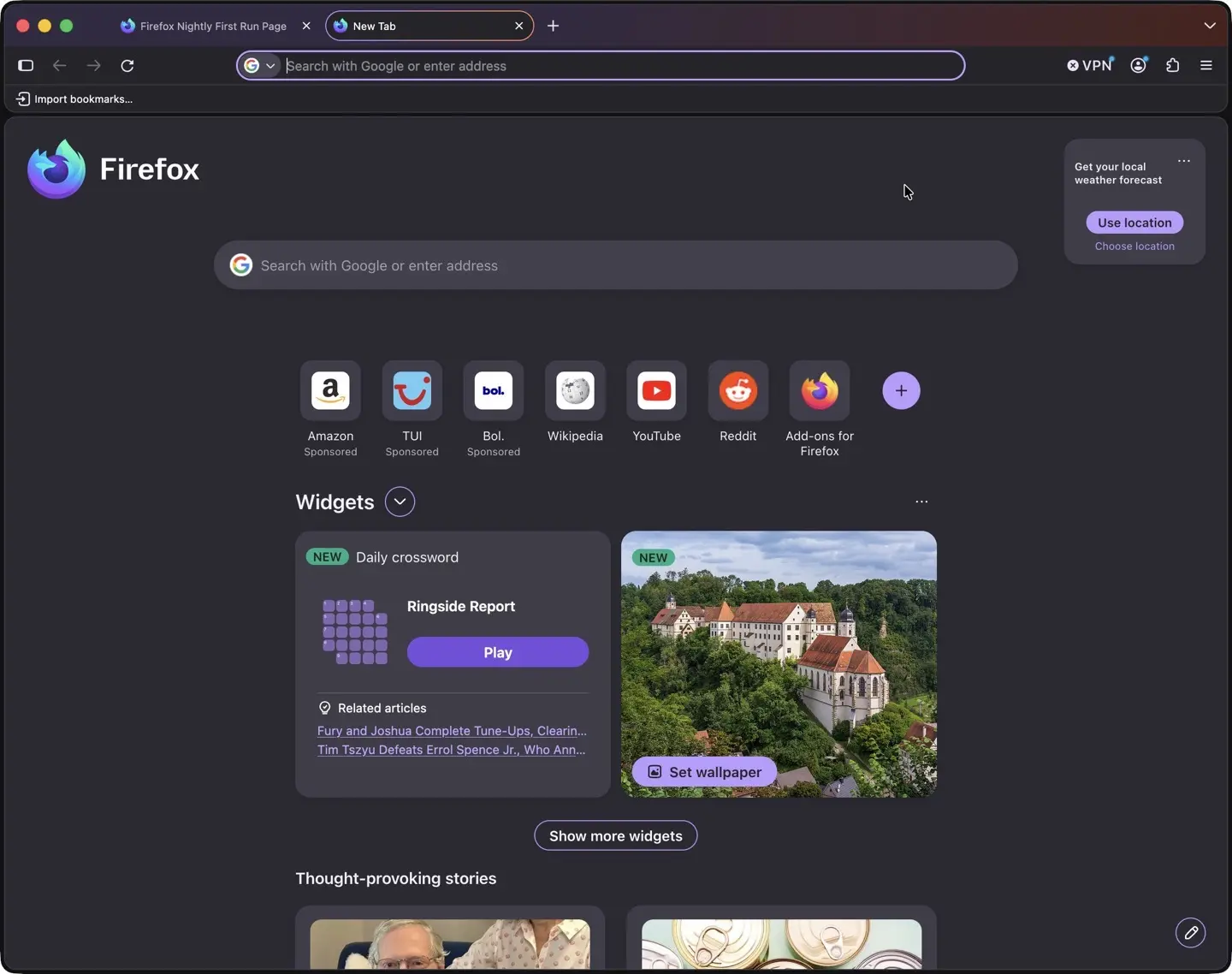Open the weather widget three-dot menu
Screen dimensions: 1232x974
(1184, 161)
